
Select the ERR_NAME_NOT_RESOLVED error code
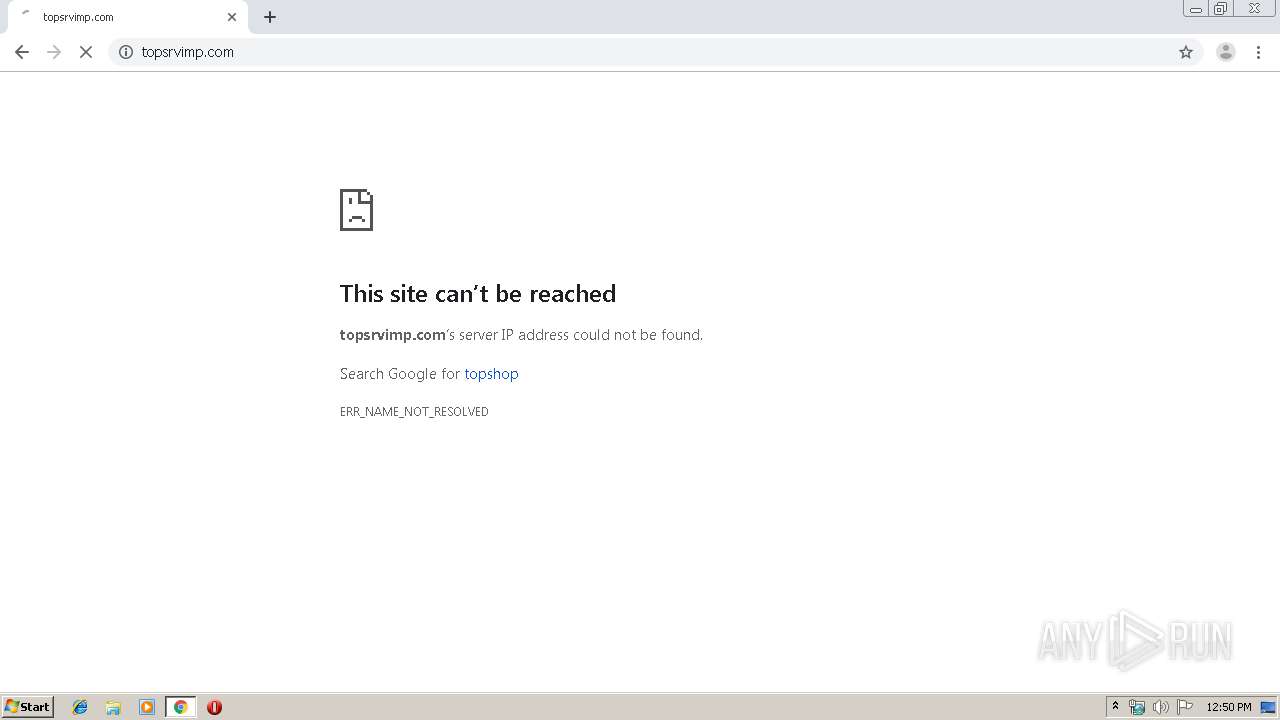pyautogui.click(x=414, y=412)
